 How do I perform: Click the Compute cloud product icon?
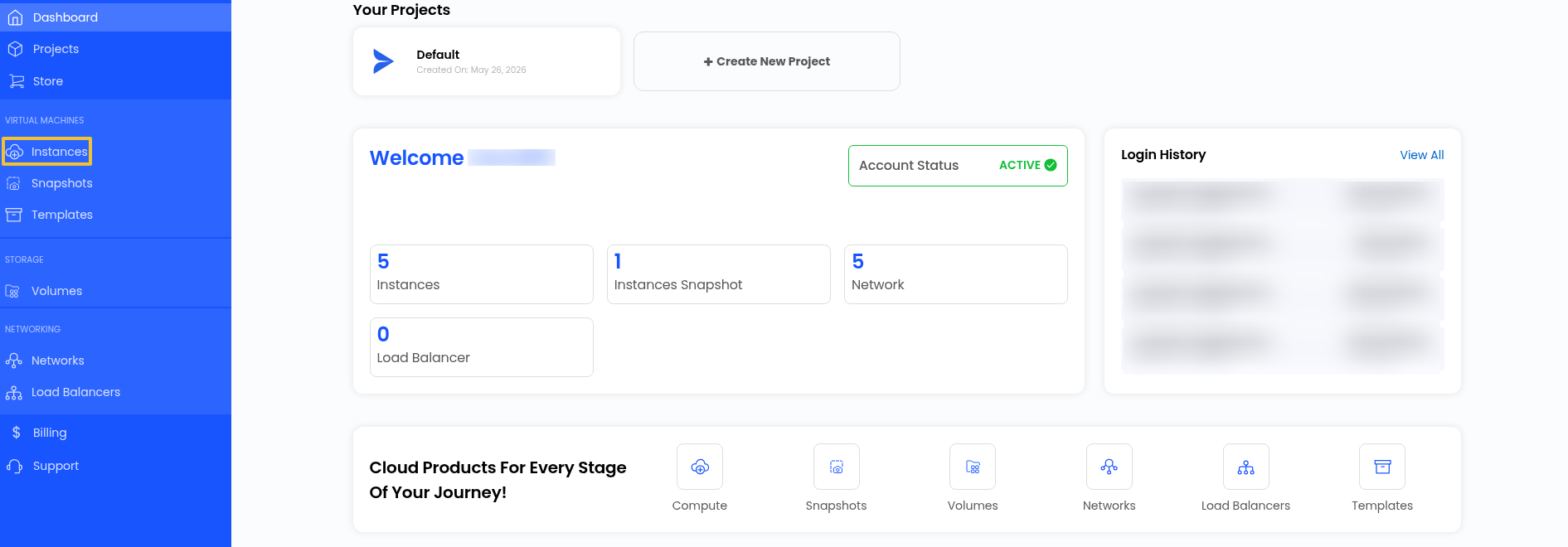(x=700, y=467)
